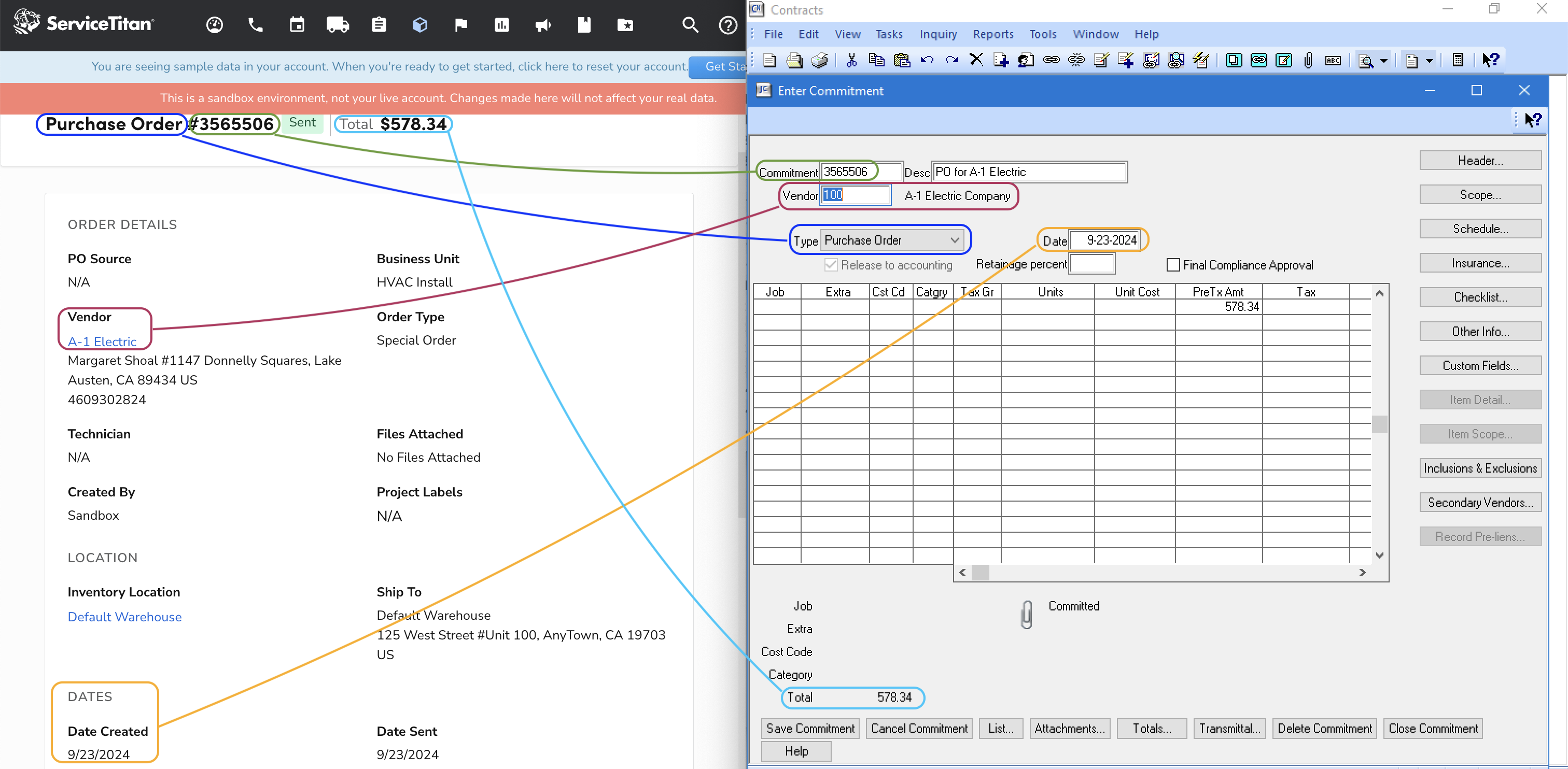
Task: Click the Cut scissors icon
Action: pos(851,60)
